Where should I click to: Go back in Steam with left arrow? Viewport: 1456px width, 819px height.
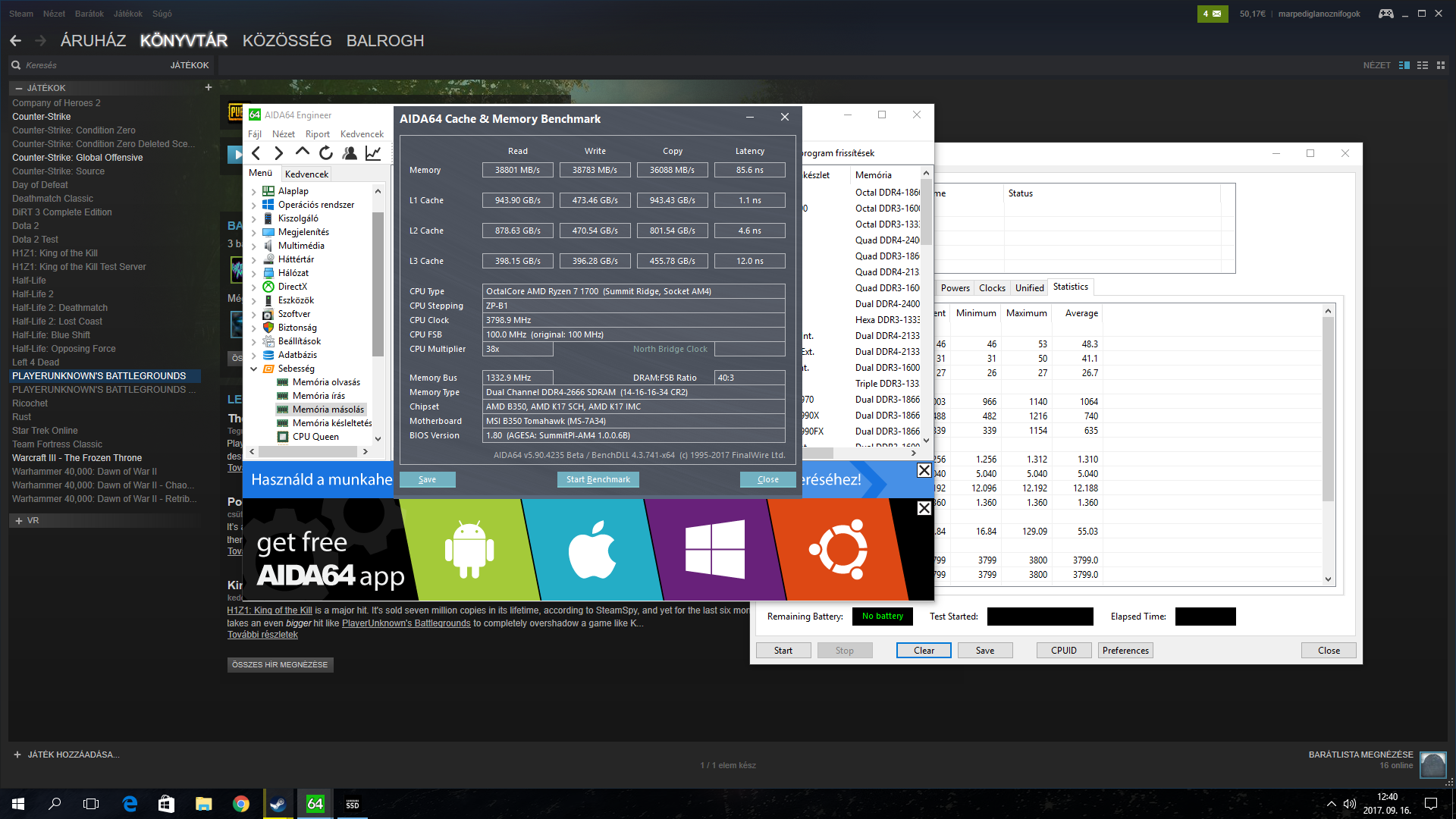click(x=15, y=41)
